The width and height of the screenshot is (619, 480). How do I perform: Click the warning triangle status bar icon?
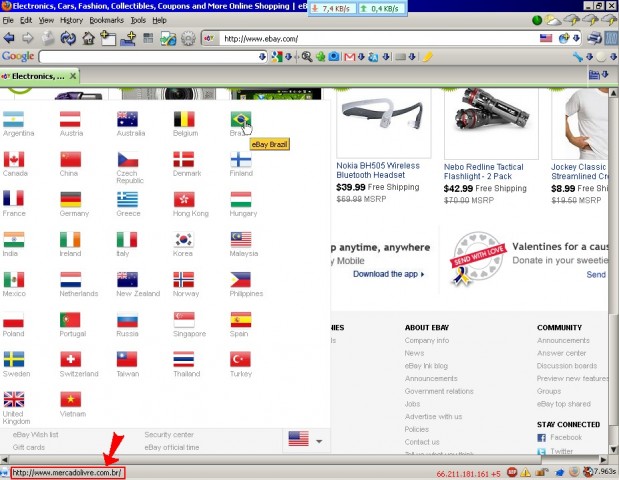(x=525, y=472)
